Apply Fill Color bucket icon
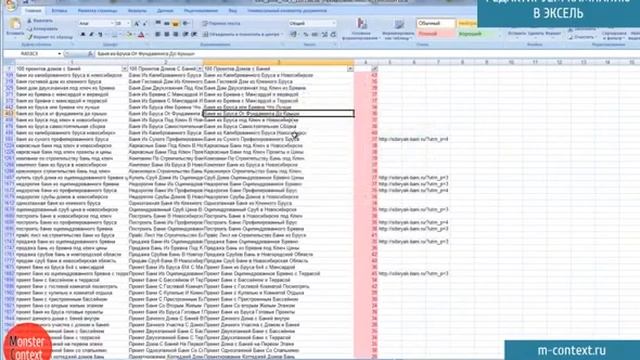Image resolution: width=640 pixels, height=360 pixels. (x=129, y=35)
